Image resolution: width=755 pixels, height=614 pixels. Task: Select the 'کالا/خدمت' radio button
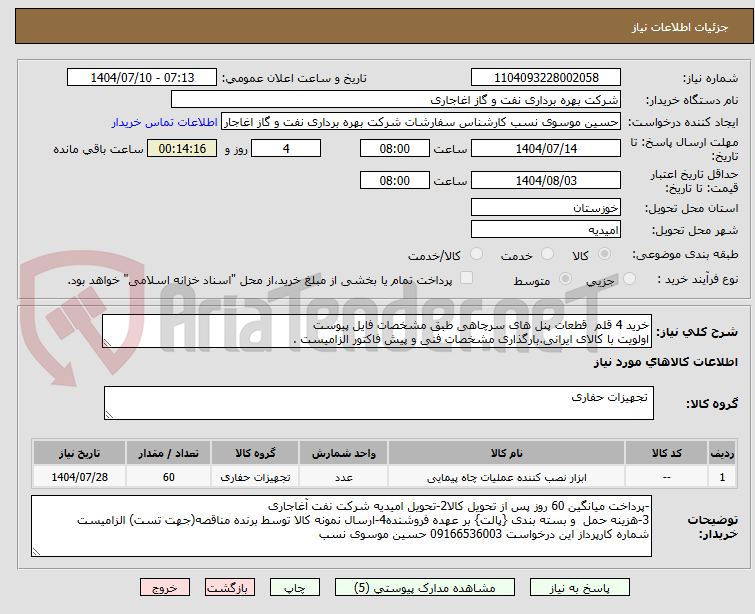(x=476, y=254)
